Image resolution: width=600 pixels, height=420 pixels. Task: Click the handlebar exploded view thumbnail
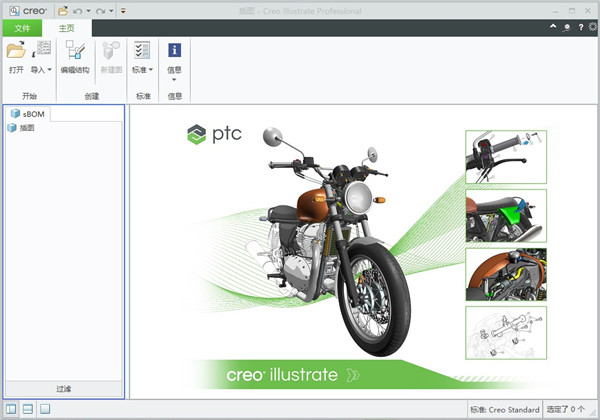(506, 157)
